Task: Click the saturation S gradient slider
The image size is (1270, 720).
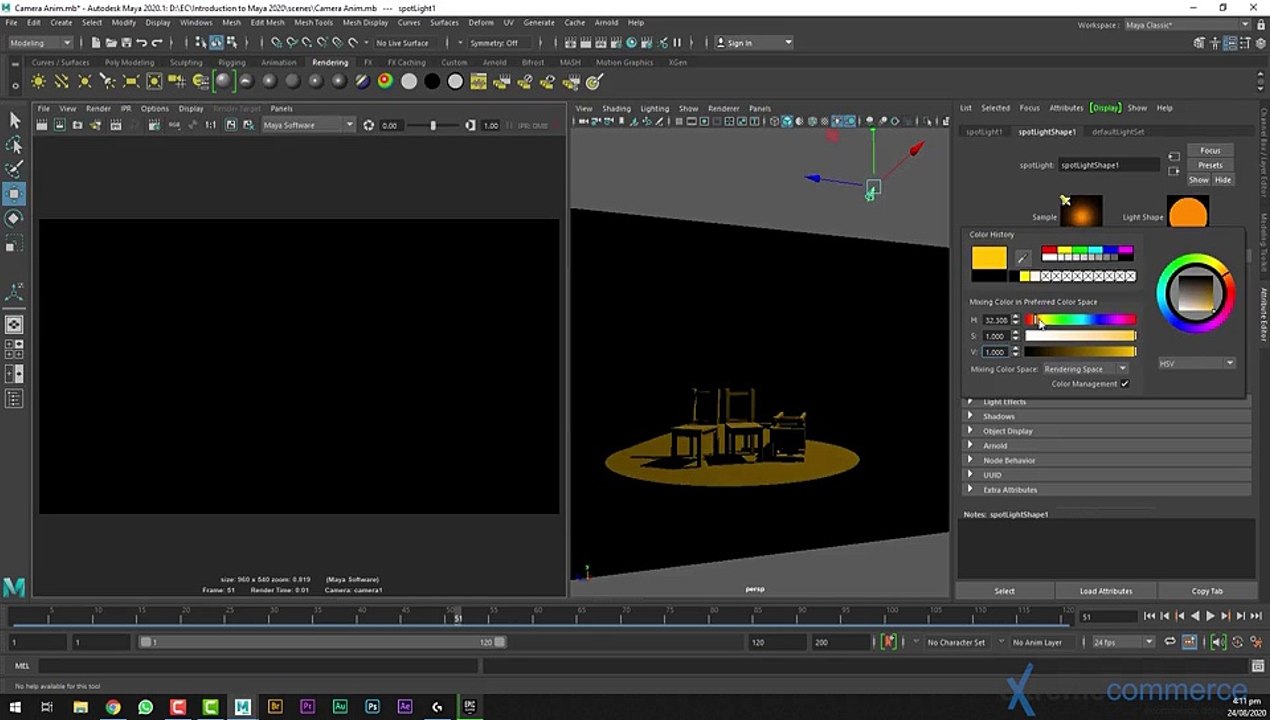Action: click(1081, 336)
